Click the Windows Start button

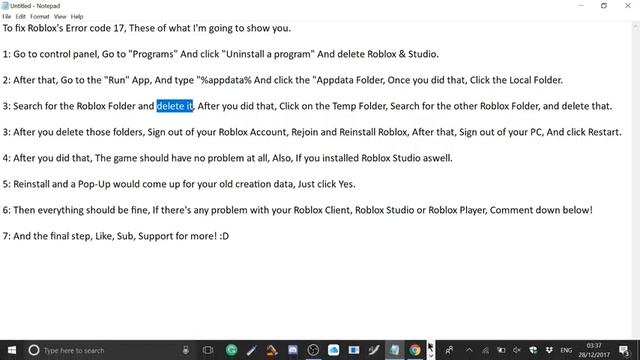point(11,350)
